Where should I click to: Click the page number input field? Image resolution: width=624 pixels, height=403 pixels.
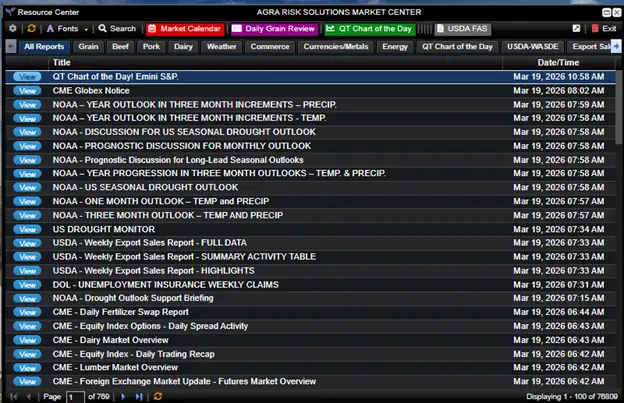75,397
